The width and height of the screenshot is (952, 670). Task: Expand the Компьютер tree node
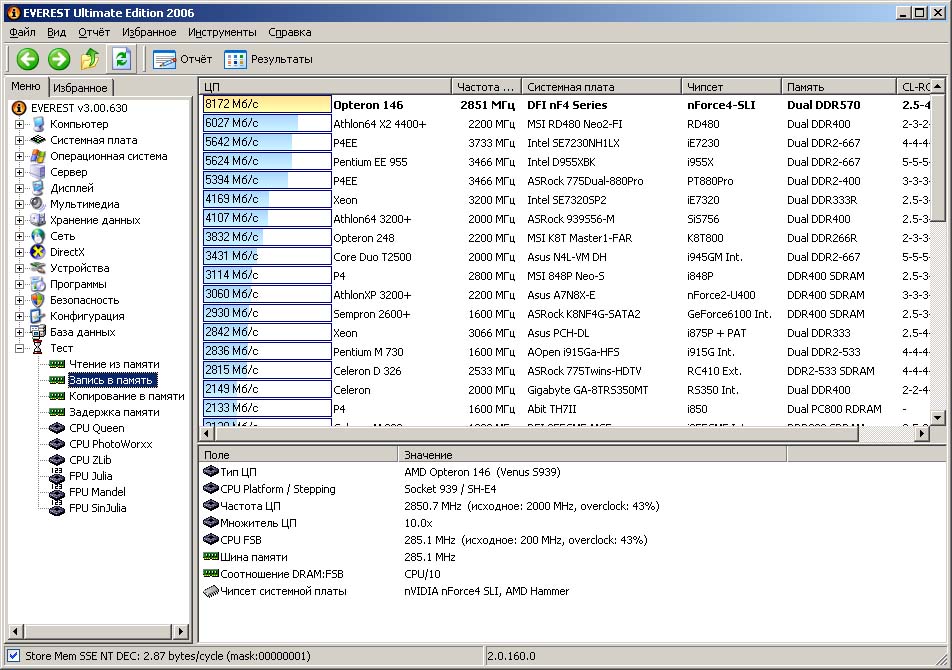tap(20, 124)
